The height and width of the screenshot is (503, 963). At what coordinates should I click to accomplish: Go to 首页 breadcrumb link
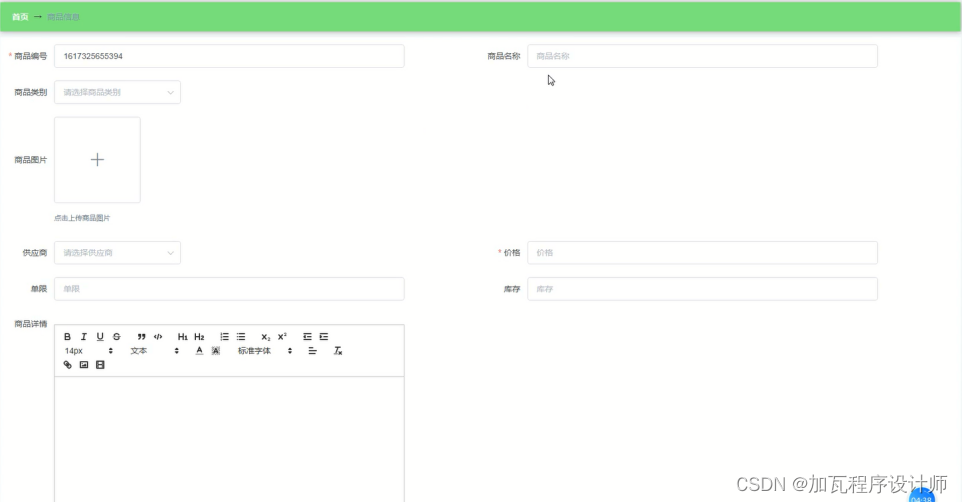(20, 17)
